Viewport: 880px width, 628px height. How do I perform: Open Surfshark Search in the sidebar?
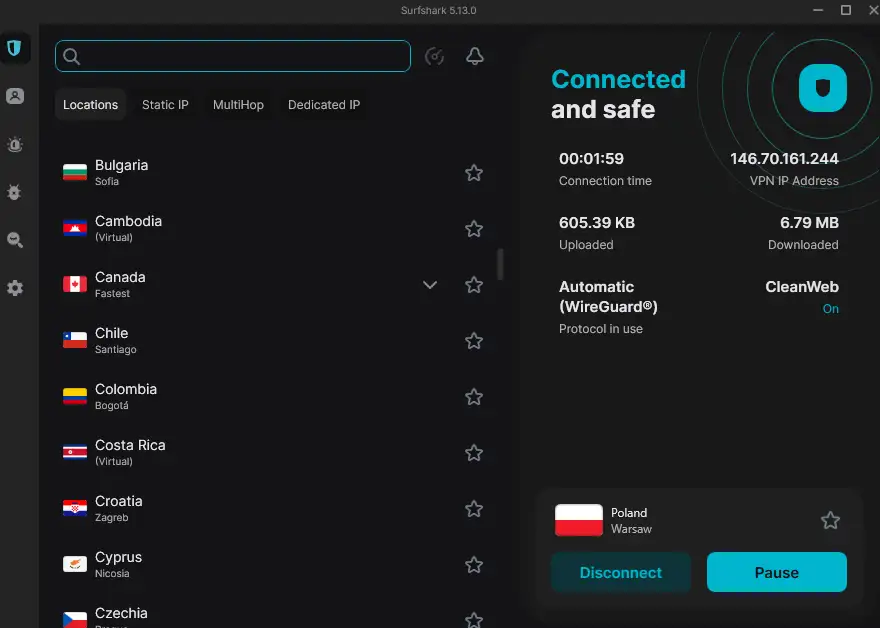click(x=15, y=240)
